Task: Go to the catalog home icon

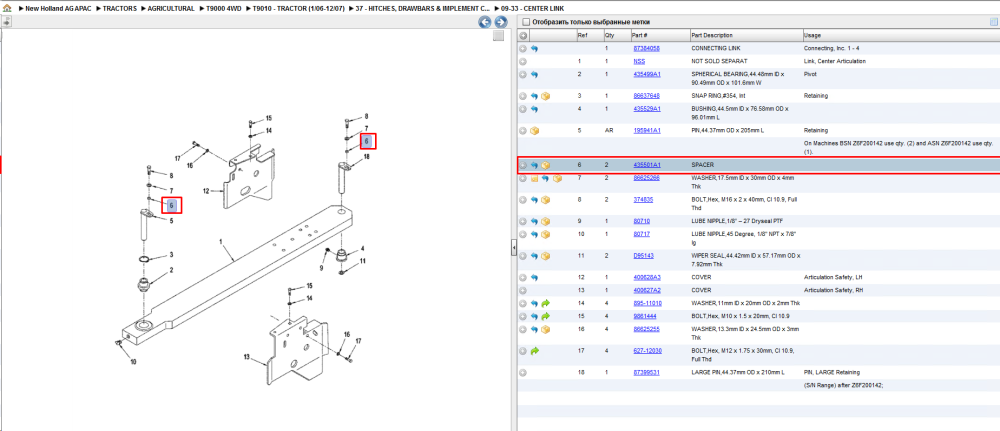Action: pos(7,10)
